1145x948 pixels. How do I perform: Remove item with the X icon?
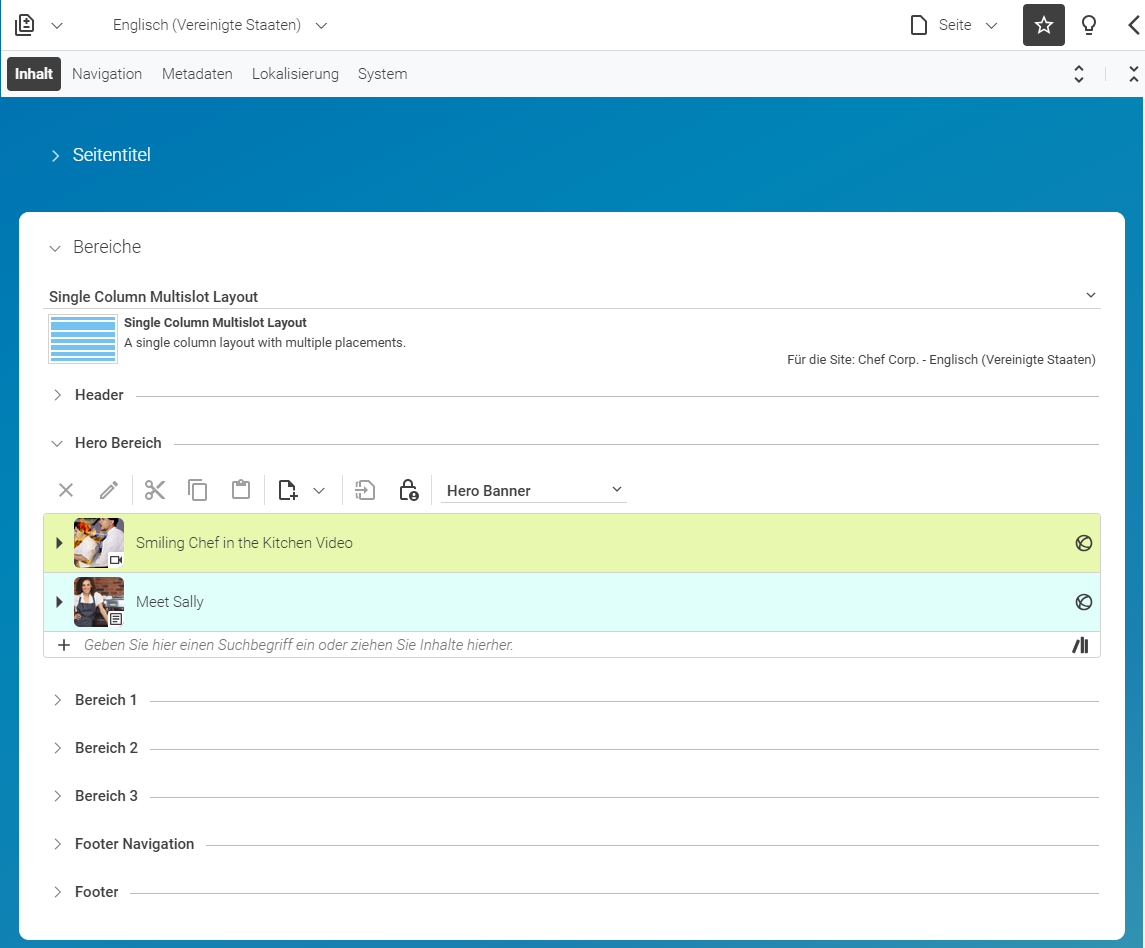click(x=66, y=490)
